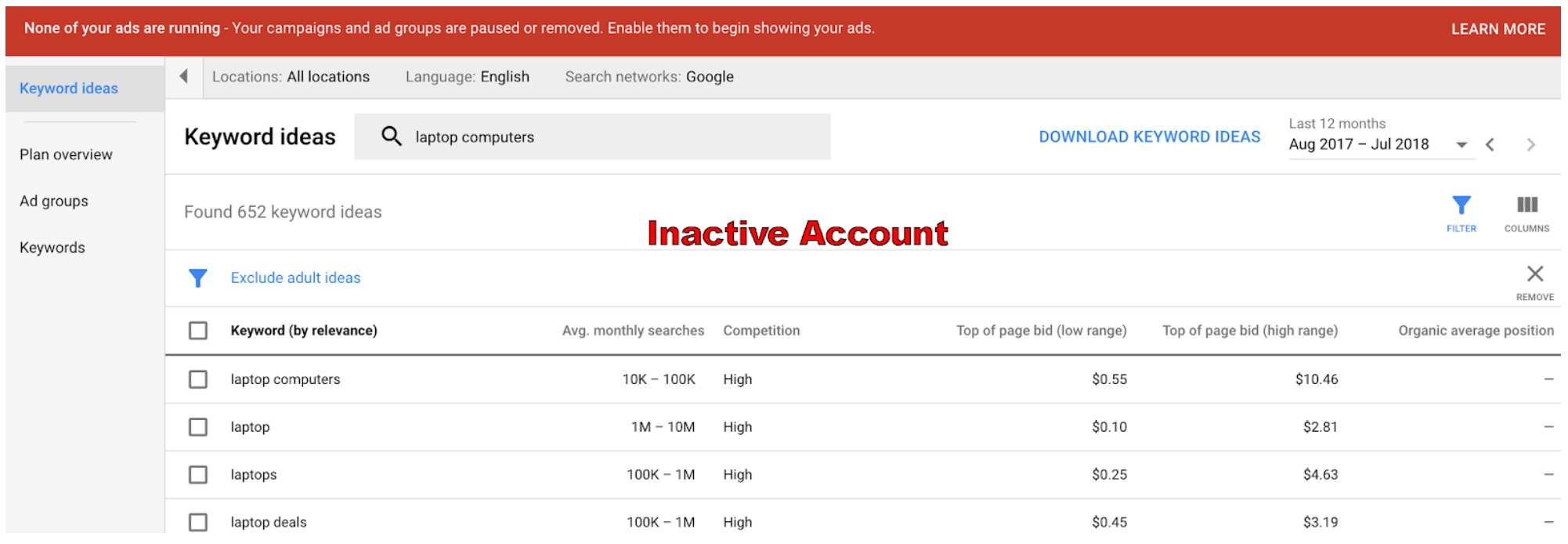Check the laptop computers row checkbox
Screen dimensions: 1568x544
[x=198, y=379]
